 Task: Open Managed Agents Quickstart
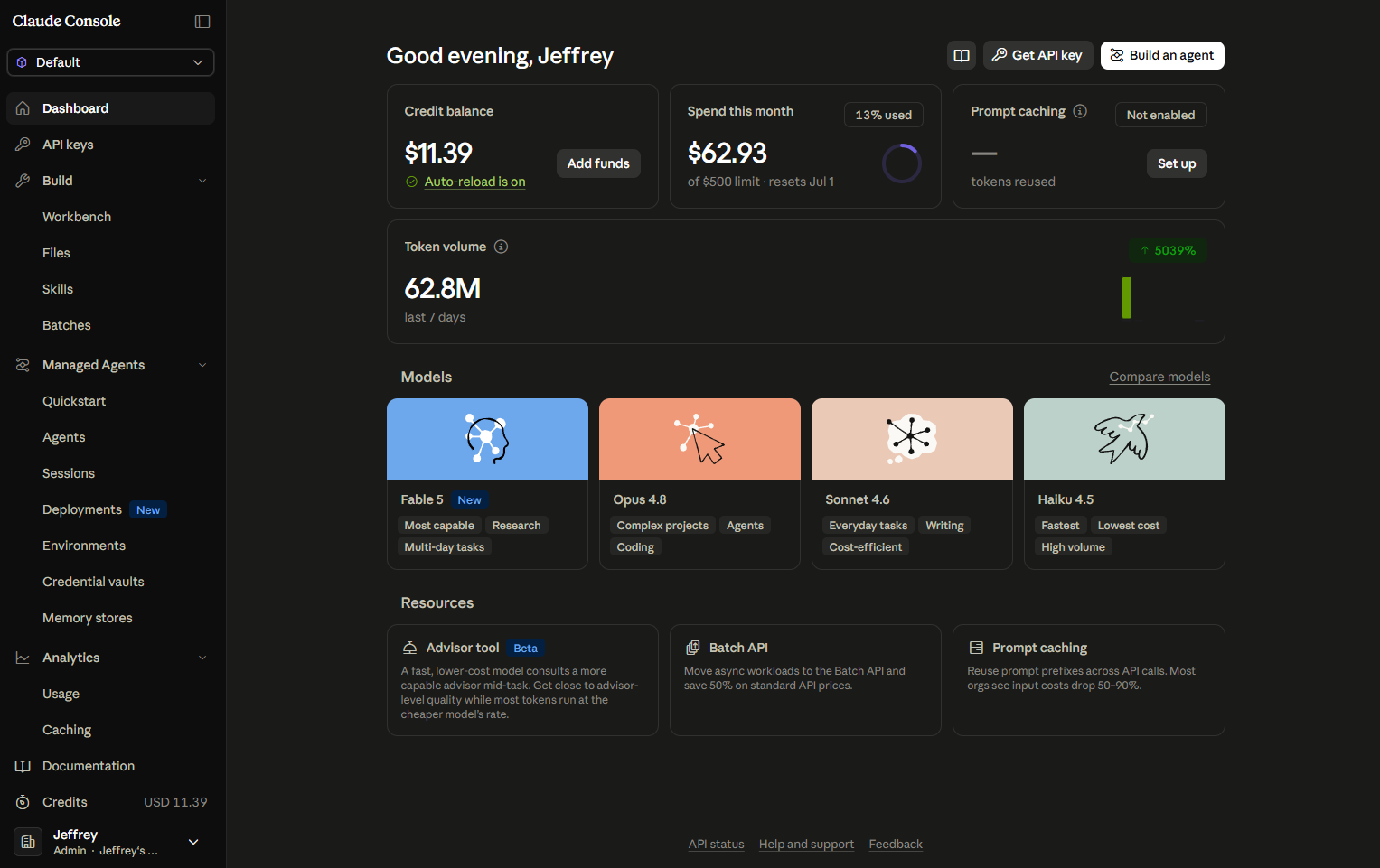[74, 401]
